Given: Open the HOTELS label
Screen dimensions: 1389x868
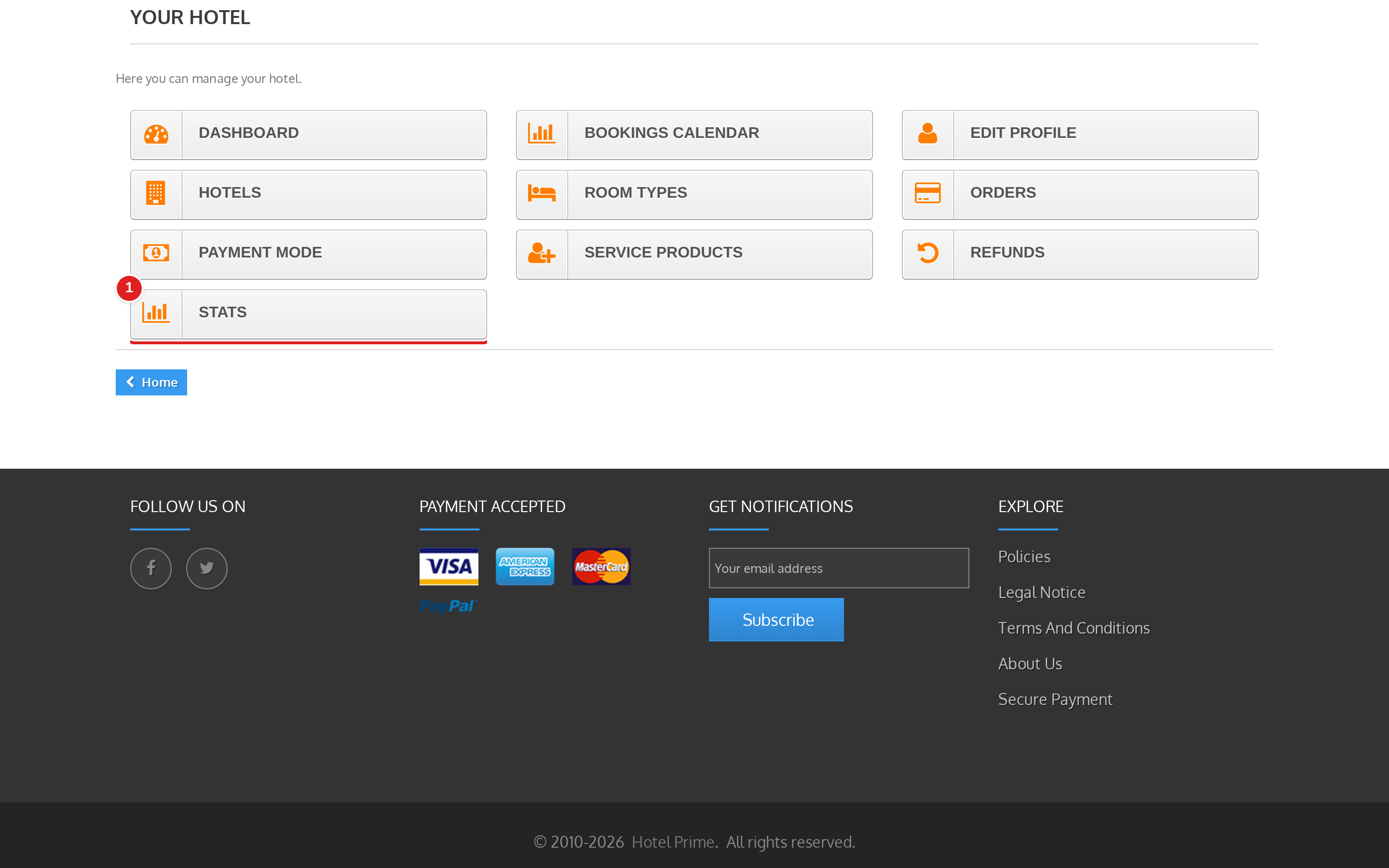Looking at the screenshot, I should (230, 192).
